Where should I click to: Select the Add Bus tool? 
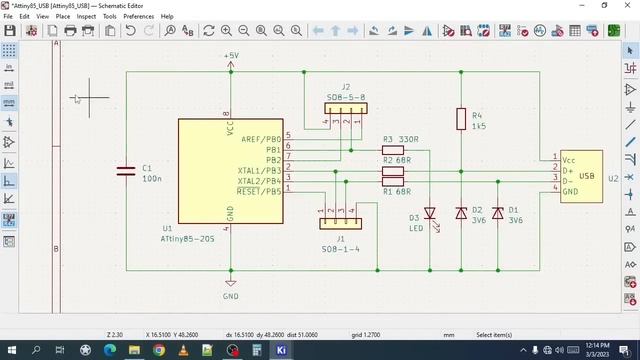click(630, 142)
